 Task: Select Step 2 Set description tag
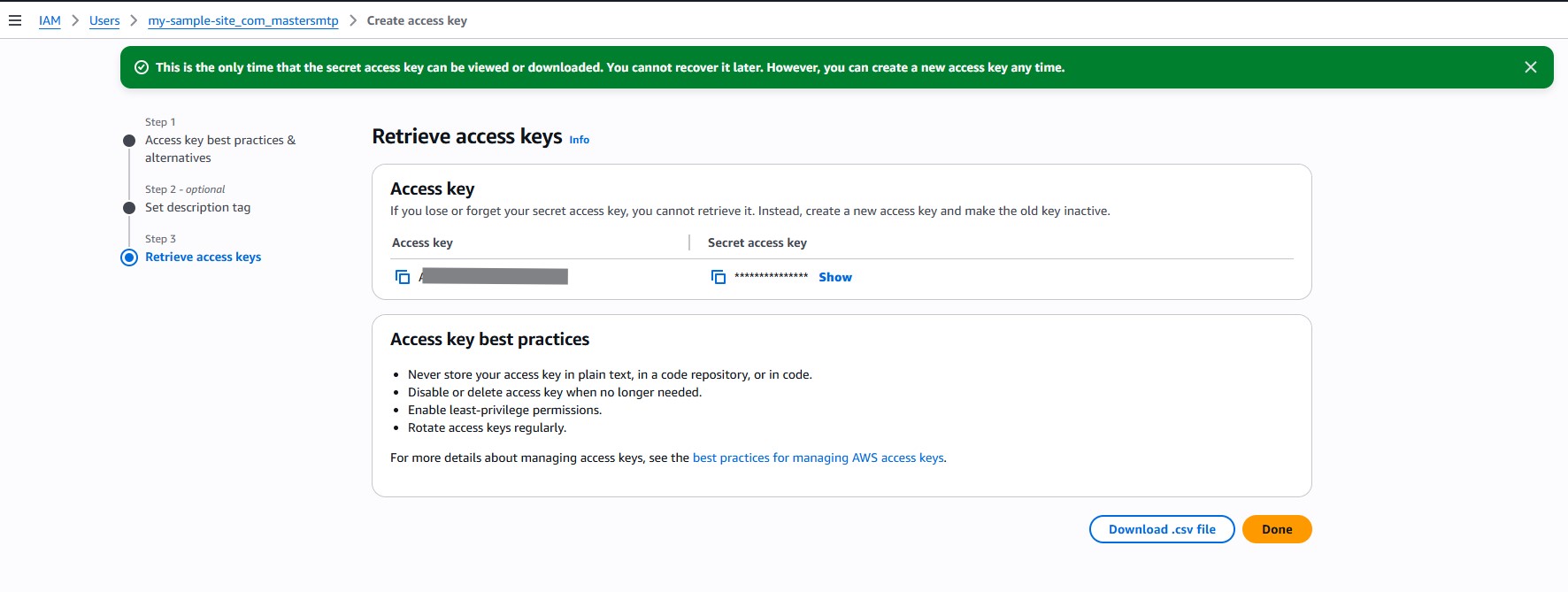click(197, 207)
